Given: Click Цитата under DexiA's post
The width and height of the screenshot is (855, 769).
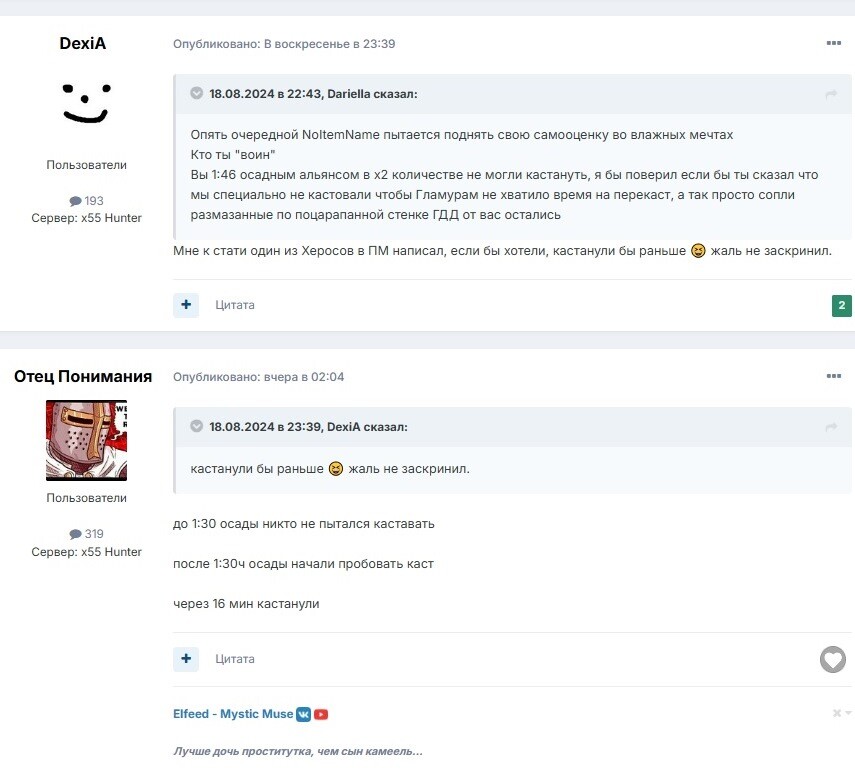Looking at the screenshot, I should [234, 305].
